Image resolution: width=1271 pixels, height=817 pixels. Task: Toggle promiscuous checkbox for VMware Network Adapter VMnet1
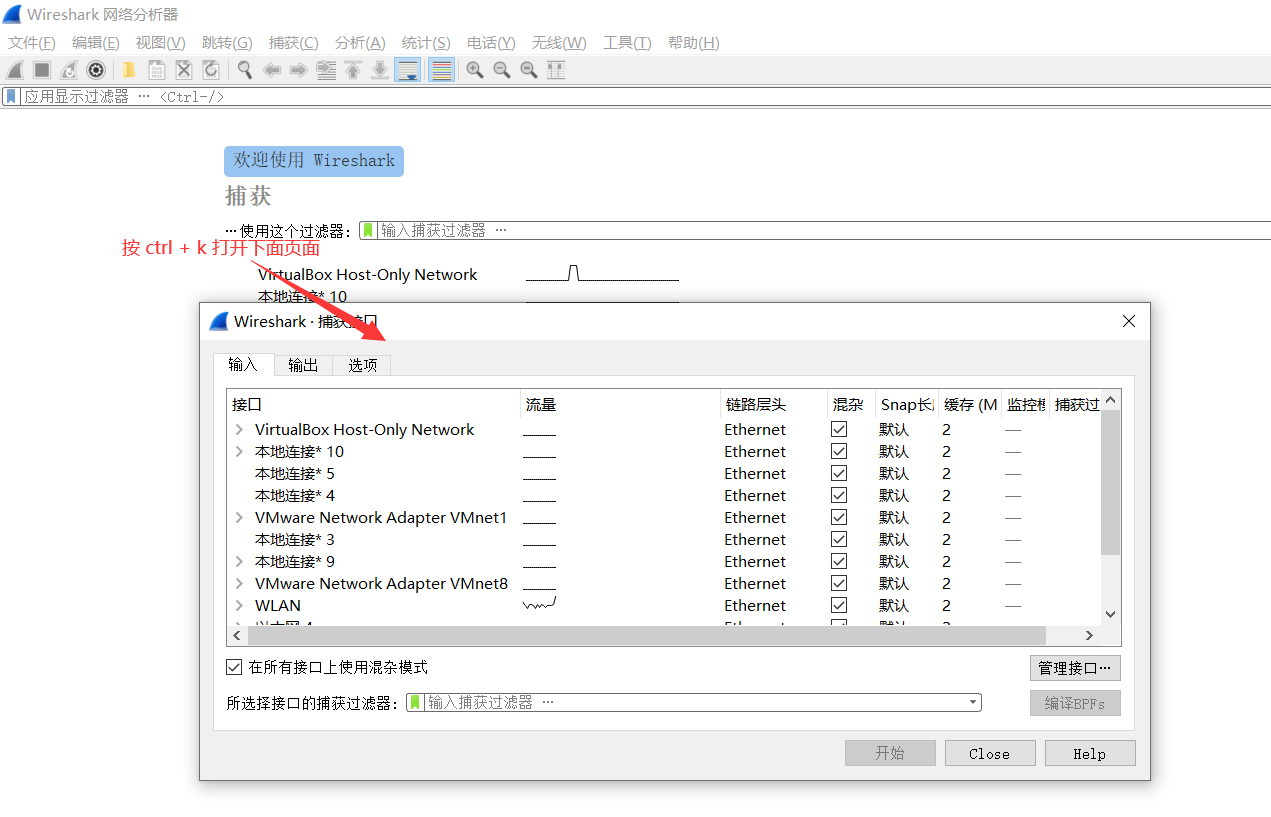click(x=839, y=517)
